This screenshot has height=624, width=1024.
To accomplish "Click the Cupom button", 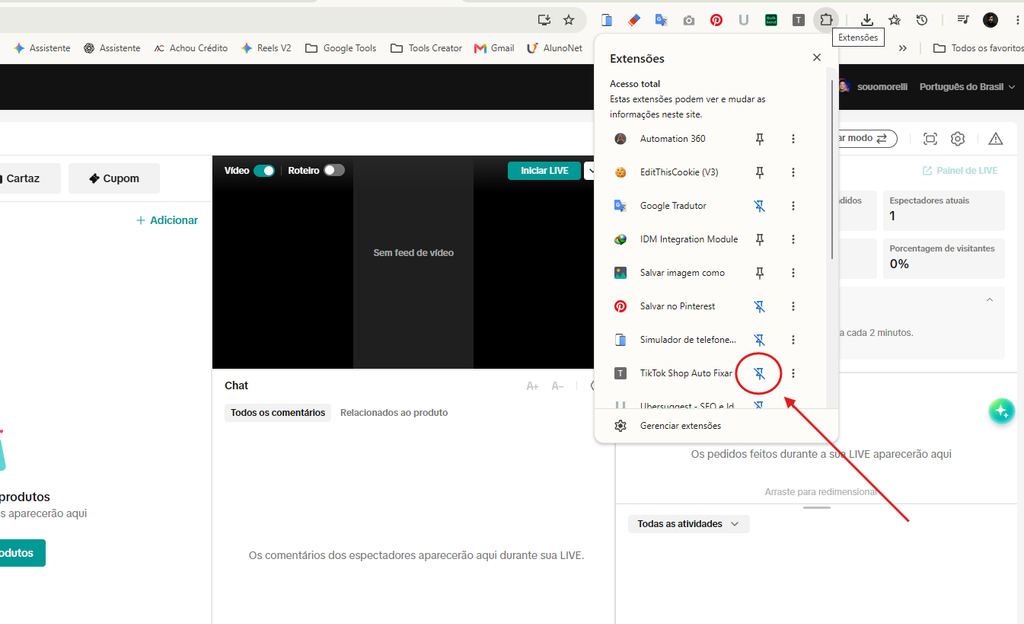I will click(114, 178).
